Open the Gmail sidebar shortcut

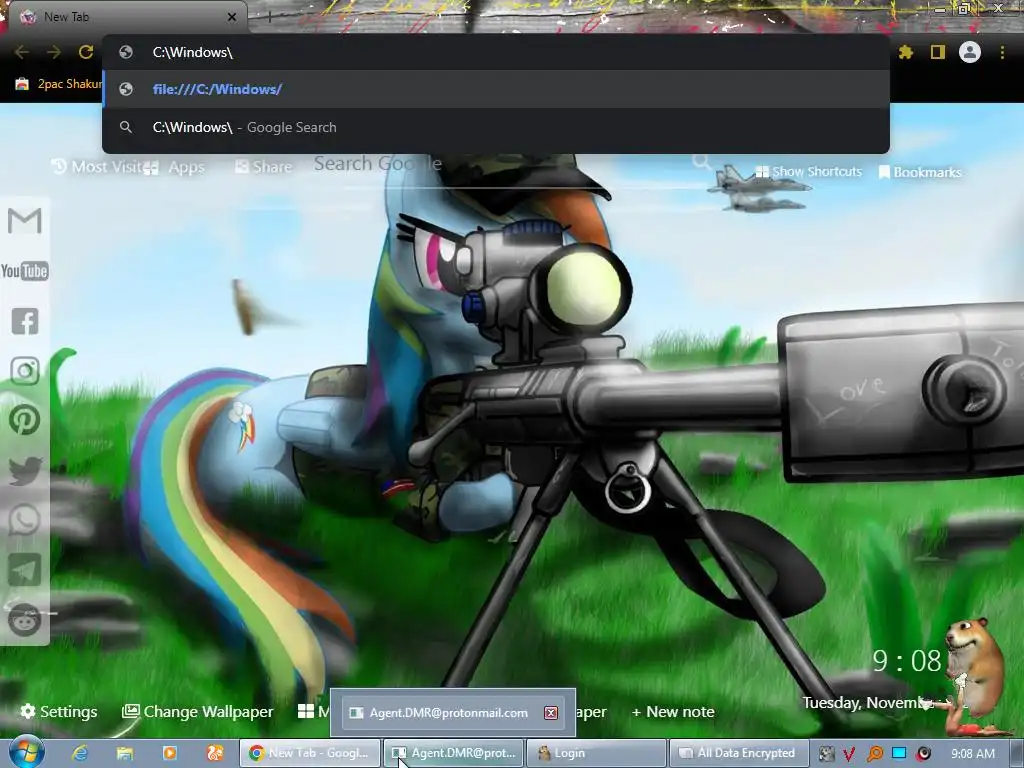click(x=25, y=221)
